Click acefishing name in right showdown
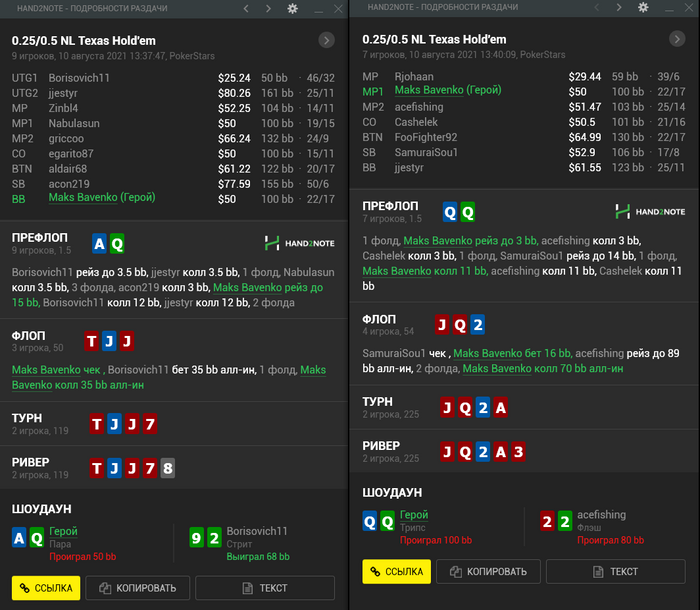The width and height of the screenshot is (700, 610). [x=601, y=515]
